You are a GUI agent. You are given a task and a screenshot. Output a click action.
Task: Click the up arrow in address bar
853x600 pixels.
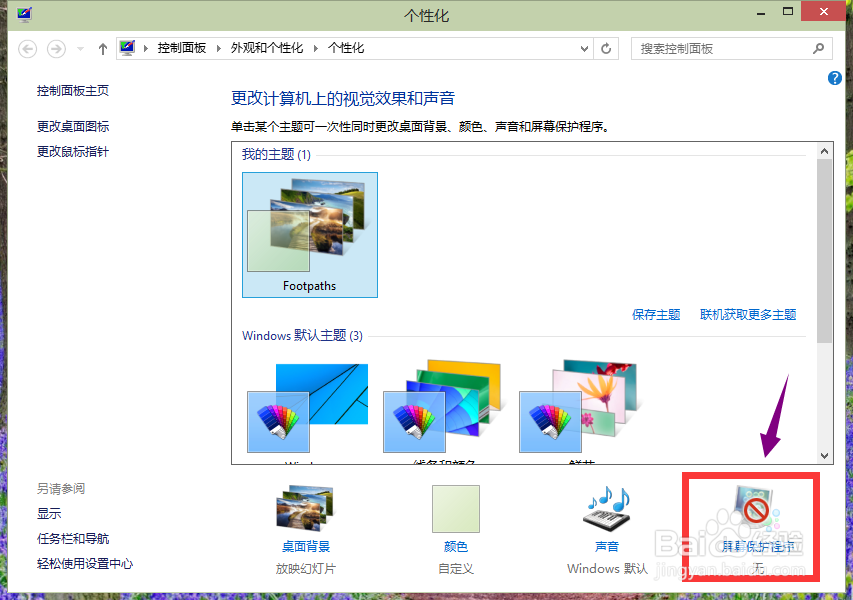102,48
